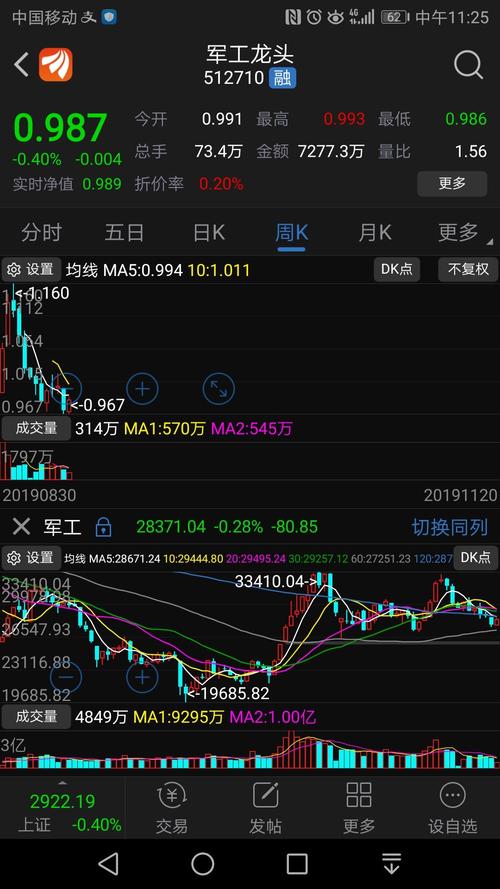Toggle DK点 in the upper chart
Image resolution: width=500 pixels, height=889 pixels.
(x=397, y=270)
